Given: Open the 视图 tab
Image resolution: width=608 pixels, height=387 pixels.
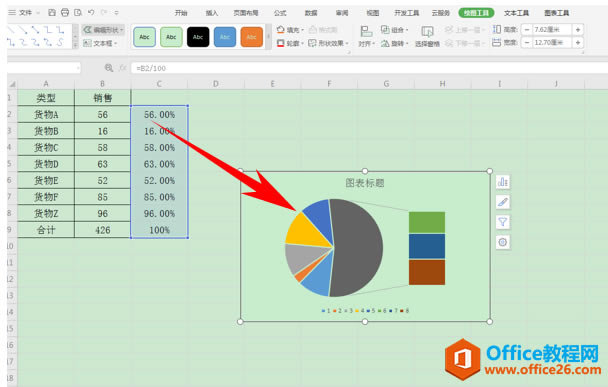Looking at the screenshot, I should [x=373, y=13].
